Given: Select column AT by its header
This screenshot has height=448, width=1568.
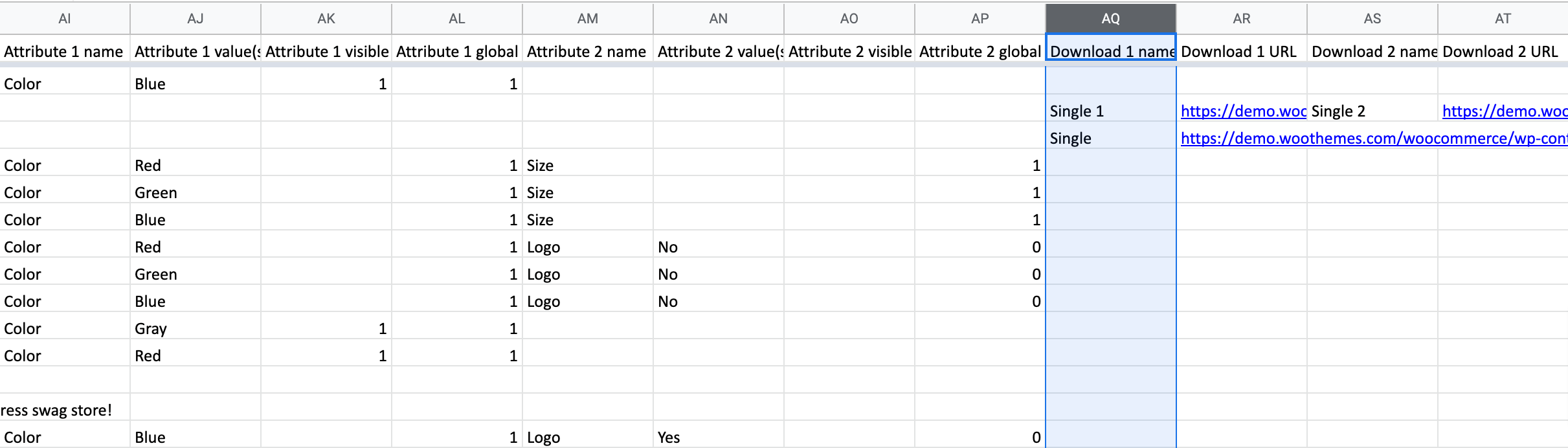Looking at the screenshot, I should [1503, 19].
